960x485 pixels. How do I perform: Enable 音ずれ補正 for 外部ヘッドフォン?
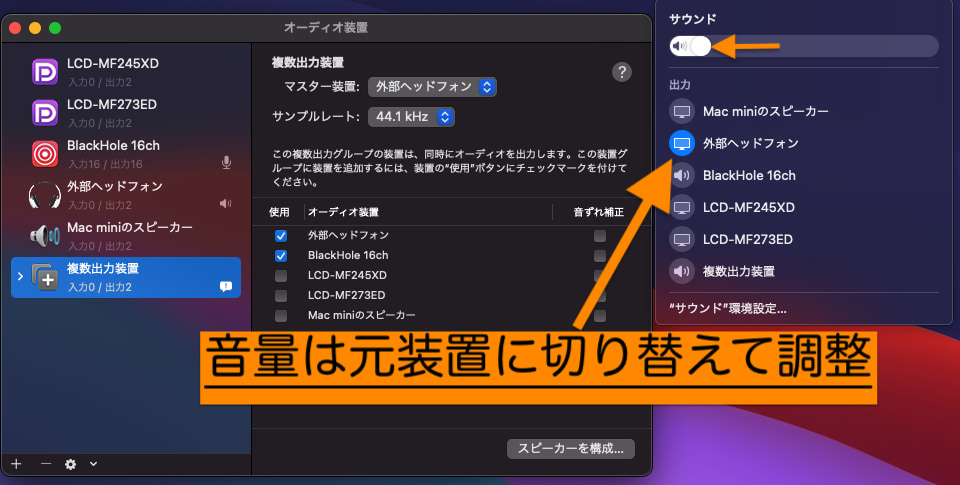(600, 236)
